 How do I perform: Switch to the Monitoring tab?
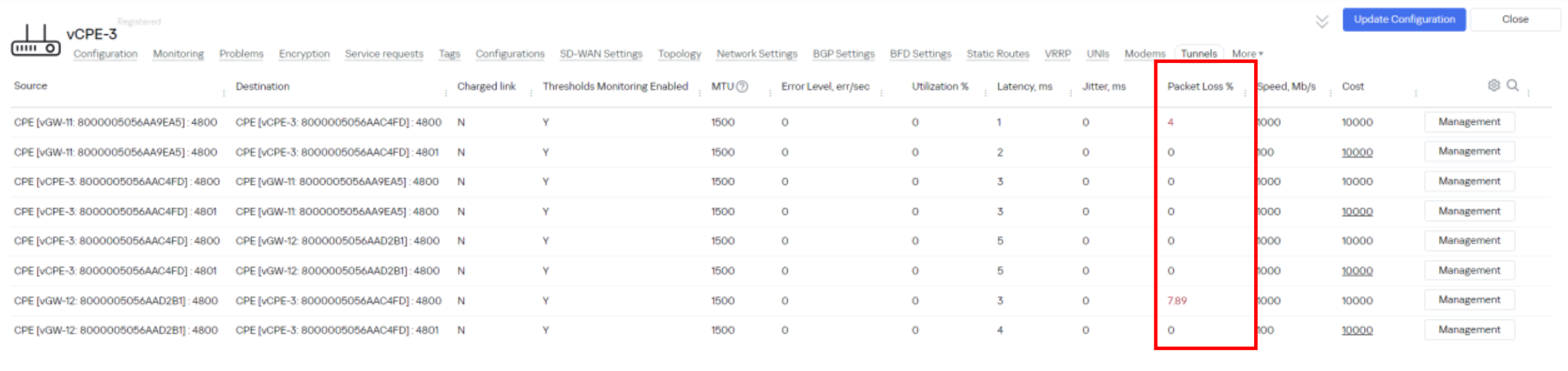coord(178,53)
